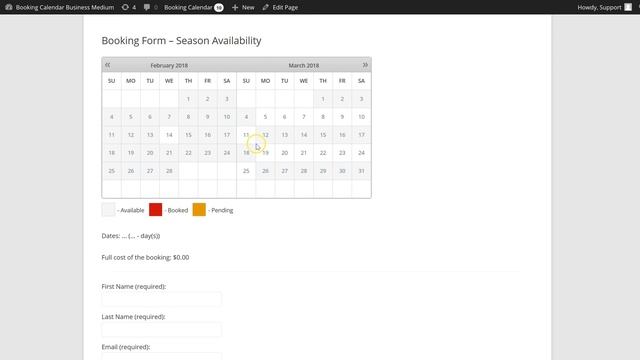Select March 24 in the calendar
The width and height of the screenshot is (640, 360).
361,153
